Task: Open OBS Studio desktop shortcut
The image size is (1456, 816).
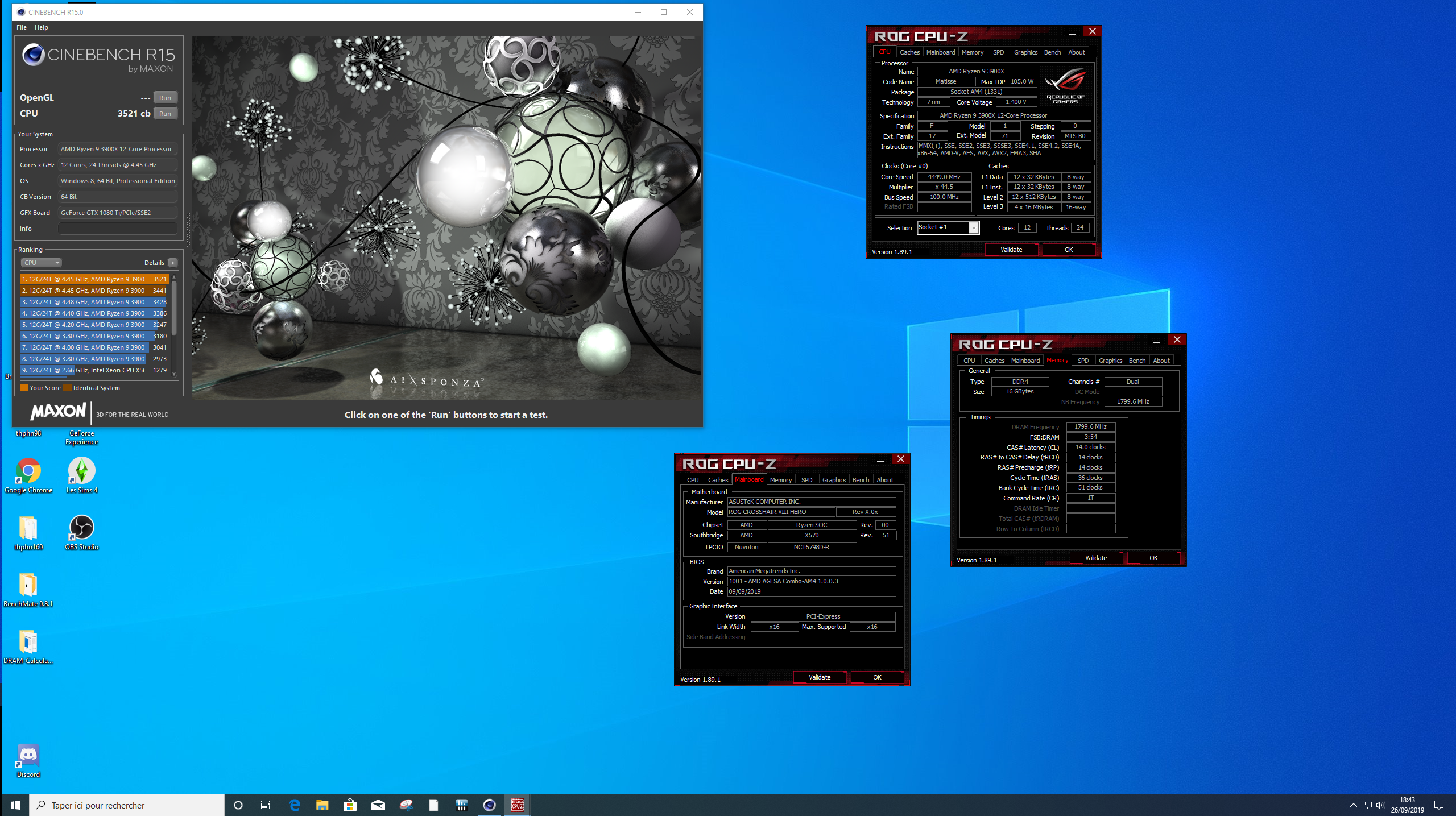Action: click(x=81, y=532)
